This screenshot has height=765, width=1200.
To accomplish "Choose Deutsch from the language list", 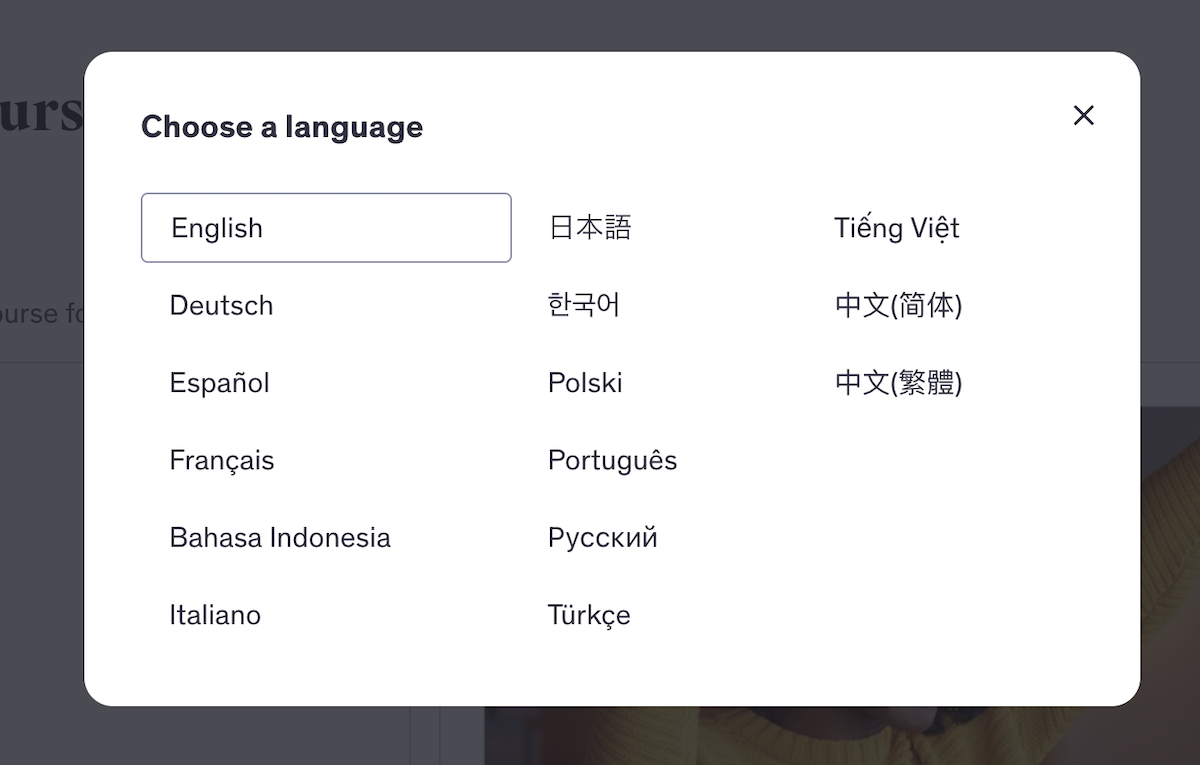I will click(221, 306).
